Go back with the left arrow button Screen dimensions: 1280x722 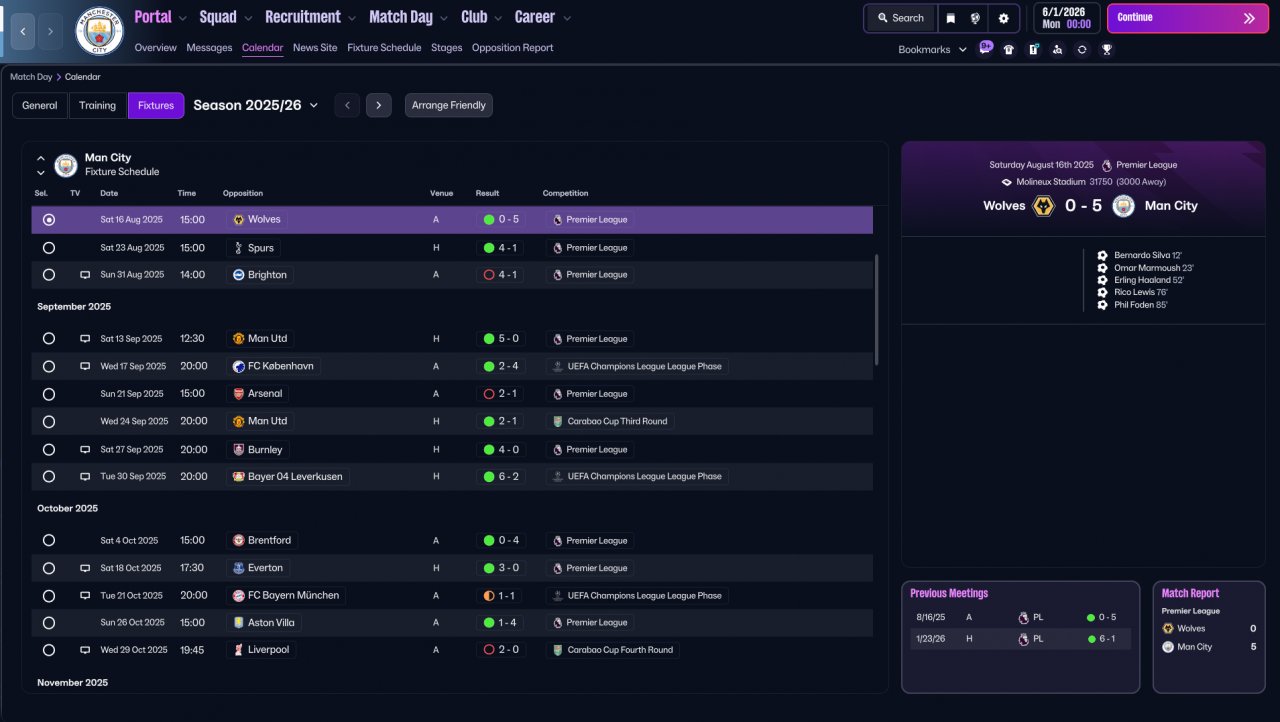pyautogui.click(x=23, y=31)
